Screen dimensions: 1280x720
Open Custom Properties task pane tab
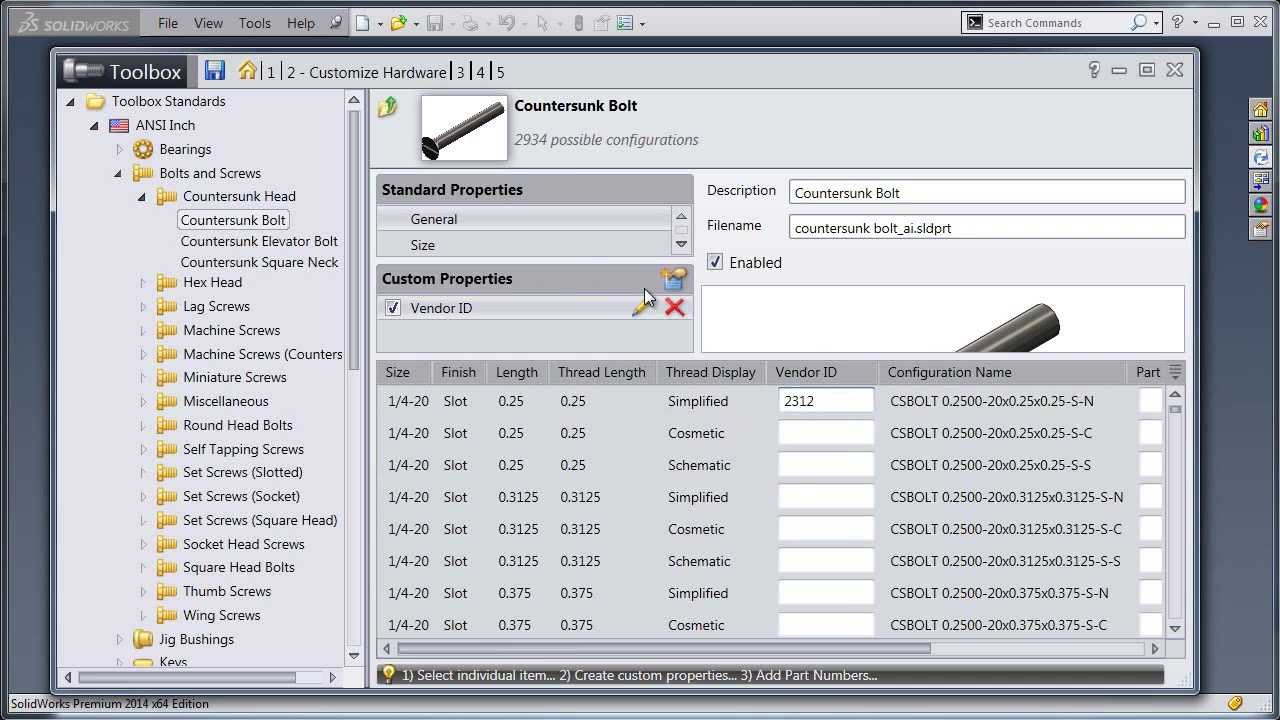[x=1261, y=229]
